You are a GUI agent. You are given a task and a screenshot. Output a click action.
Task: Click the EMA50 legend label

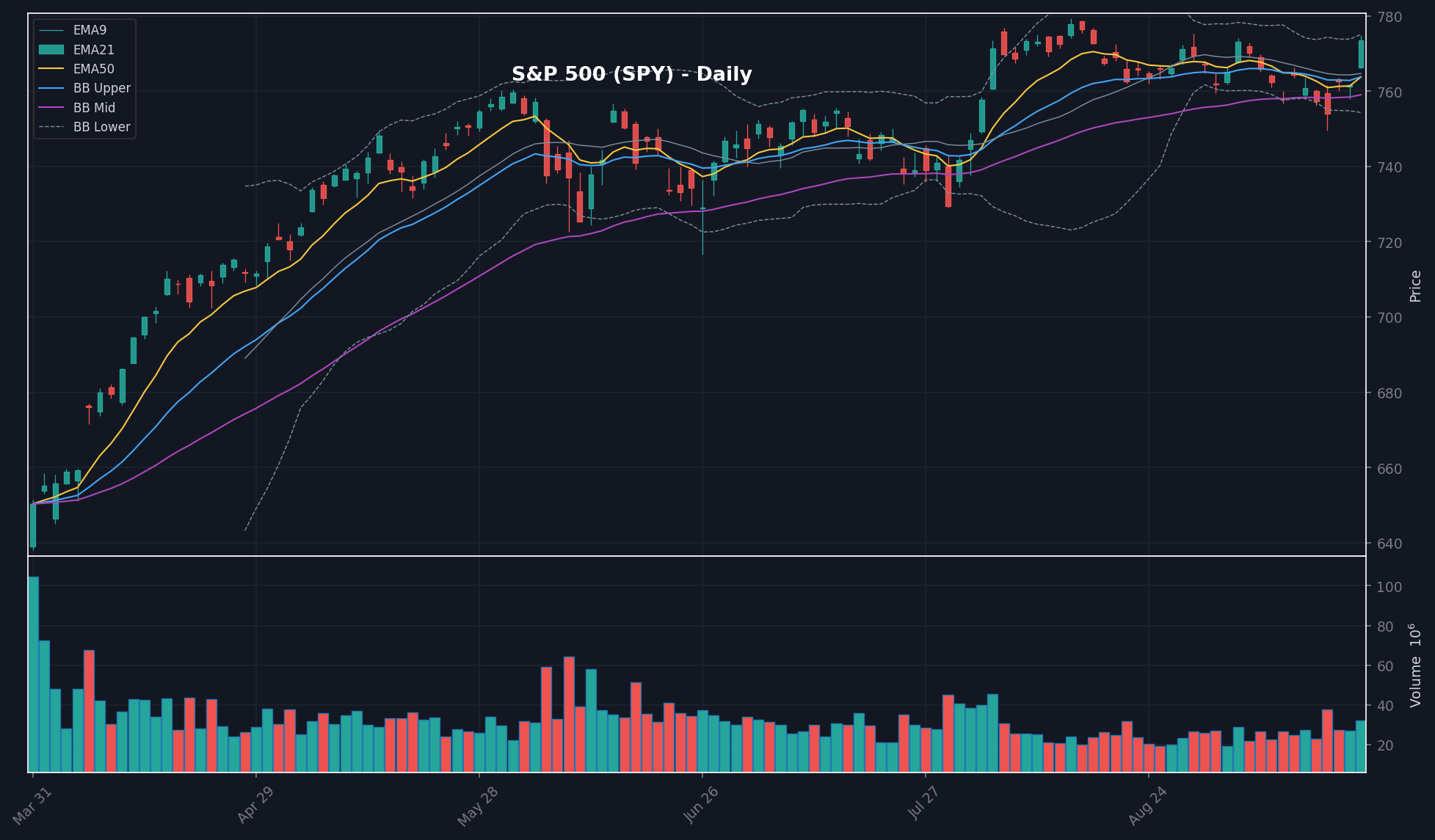coord(94,69)
